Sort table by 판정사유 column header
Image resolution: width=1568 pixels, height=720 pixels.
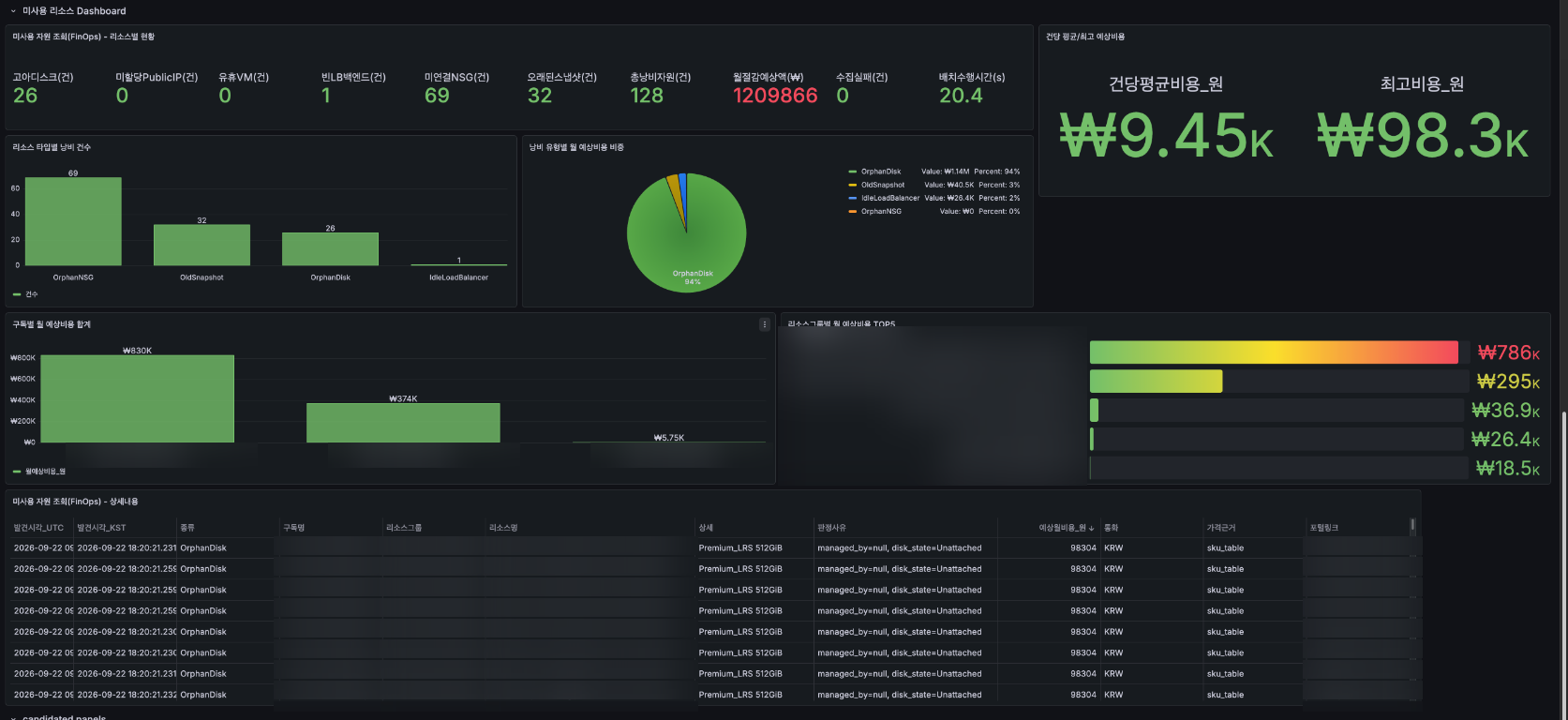831,528
